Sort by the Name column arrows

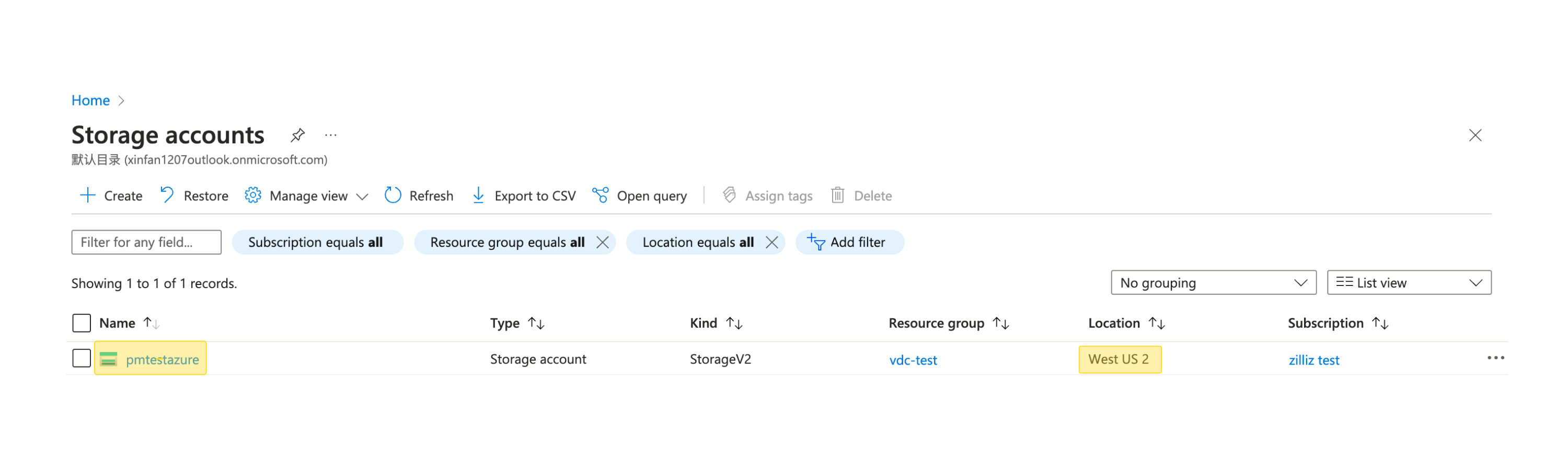pyautogui.click(x=151, y=323)
